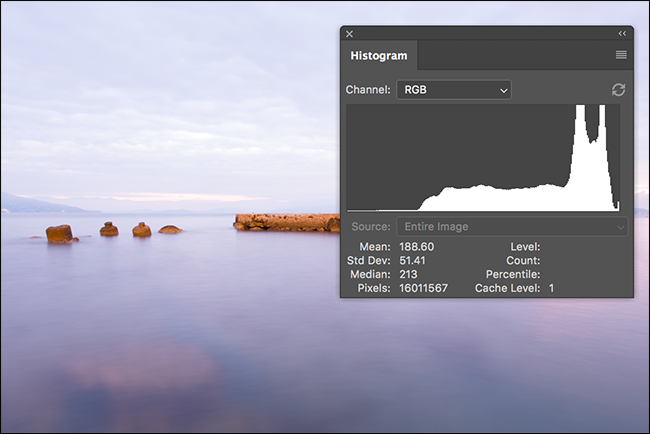
Task: Click the Cache Level readout
Action: 514,288
